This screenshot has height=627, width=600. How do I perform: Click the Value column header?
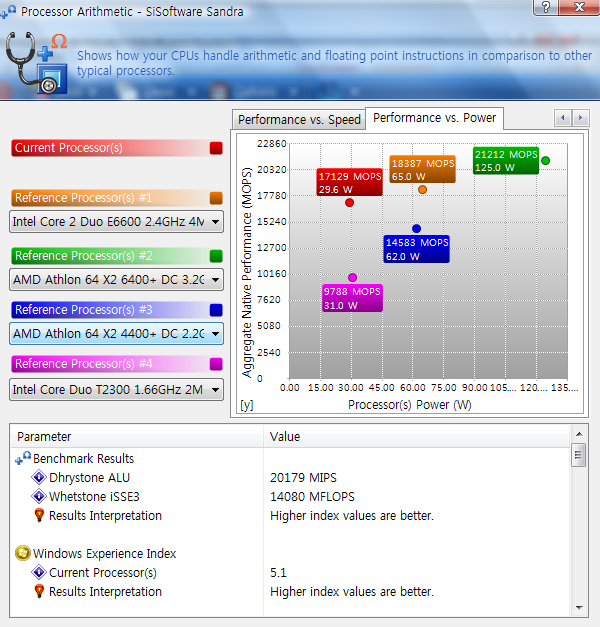[416, 437]
